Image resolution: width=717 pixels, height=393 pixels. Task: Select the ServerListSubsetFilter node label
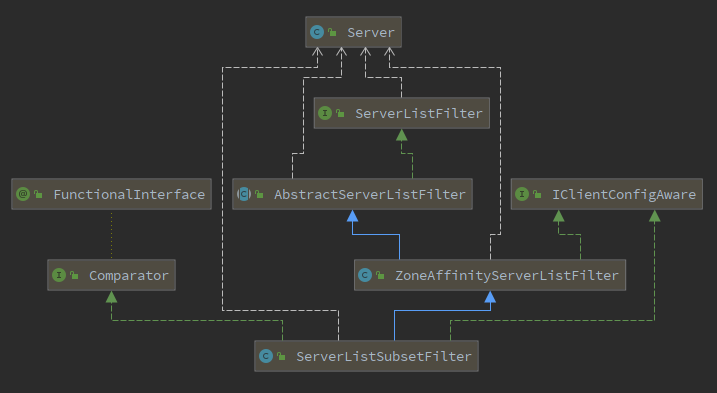pyautogui.click(x=384, y=356)
